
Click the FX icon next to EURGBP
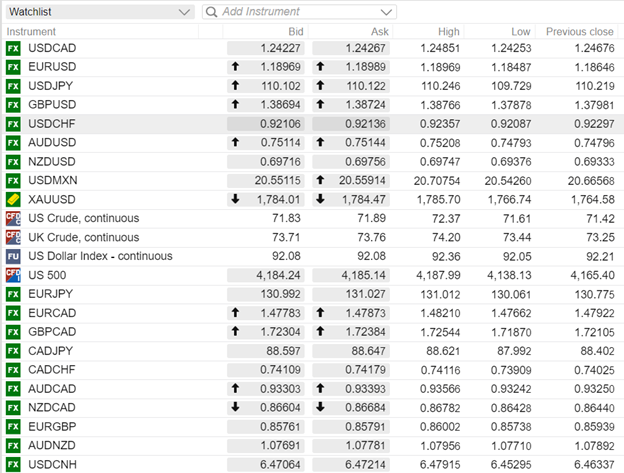click(x=13, y=426)
